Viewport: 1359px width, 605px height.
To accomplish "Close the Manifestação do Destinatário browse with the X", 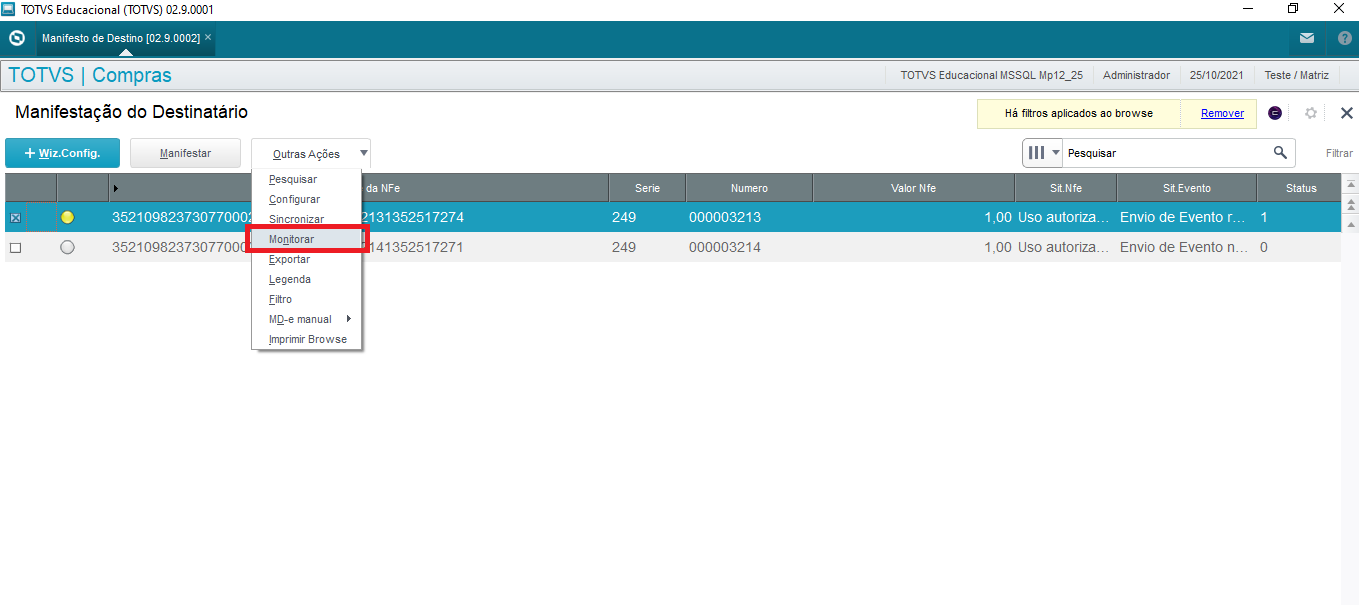I will (x=1346, y=113).
